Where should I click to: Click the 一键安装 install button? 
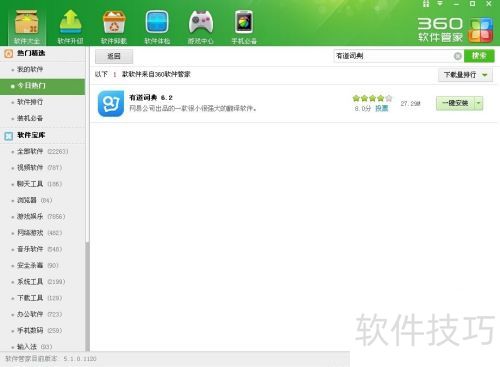pyautogui.click(x=455, y=103)
